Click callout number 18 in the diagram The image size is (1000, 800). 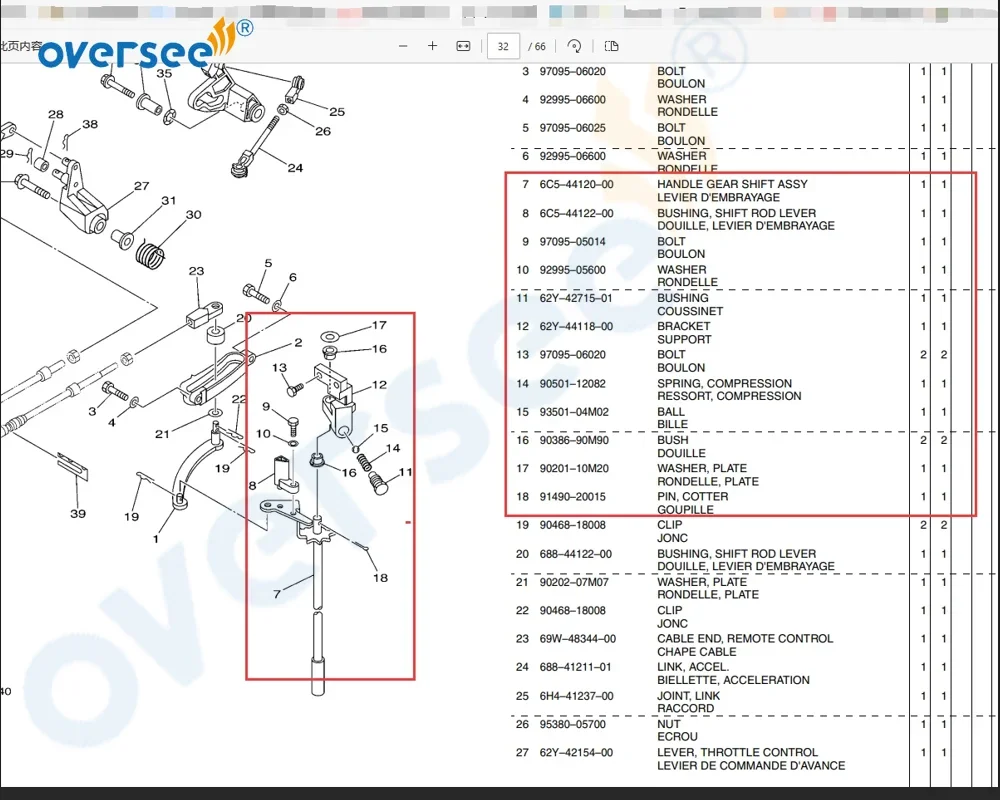[x=380, y=577]
